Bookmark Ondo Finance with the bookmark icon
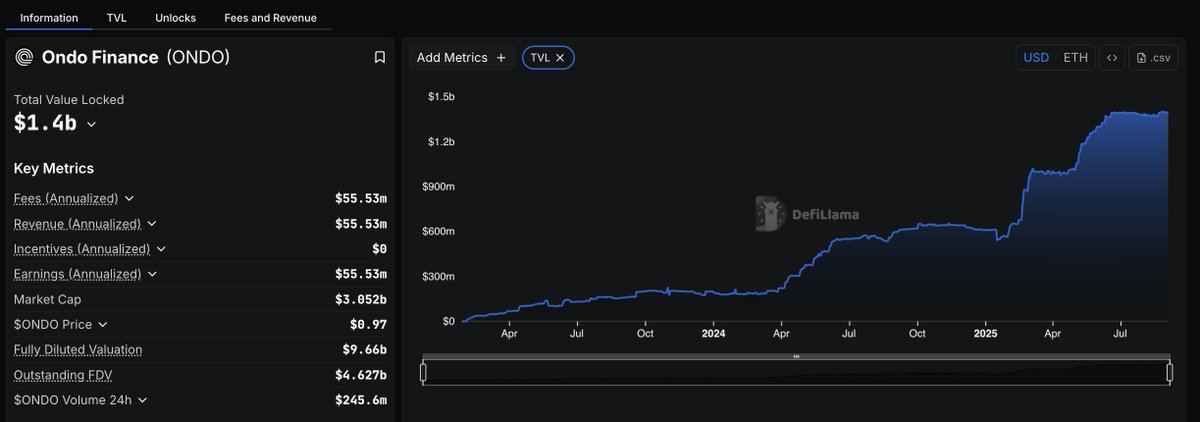Screen dimensions: 1200x422 pyautogui.click(x=380, y=58)
